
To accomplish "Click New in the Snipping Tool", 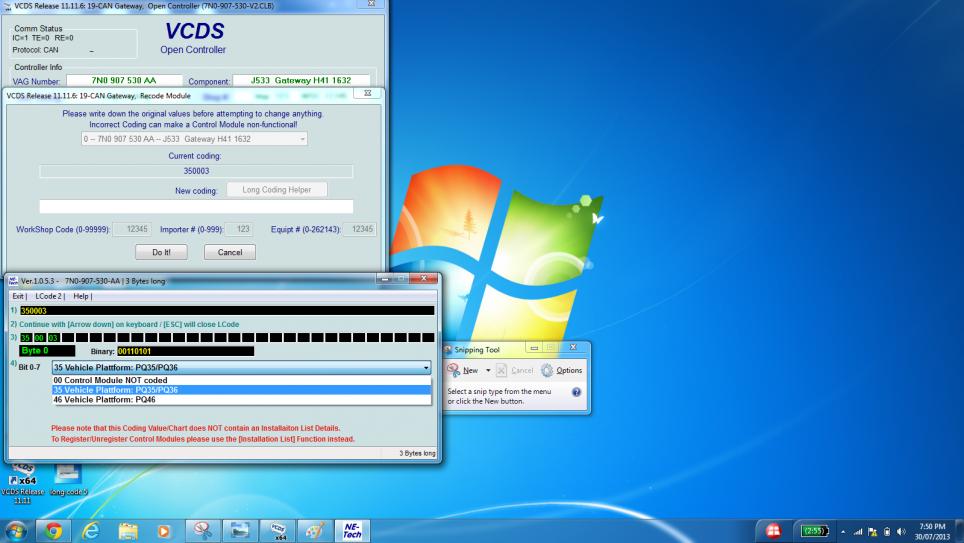I will pyautogui.click(x=464, y=370).
